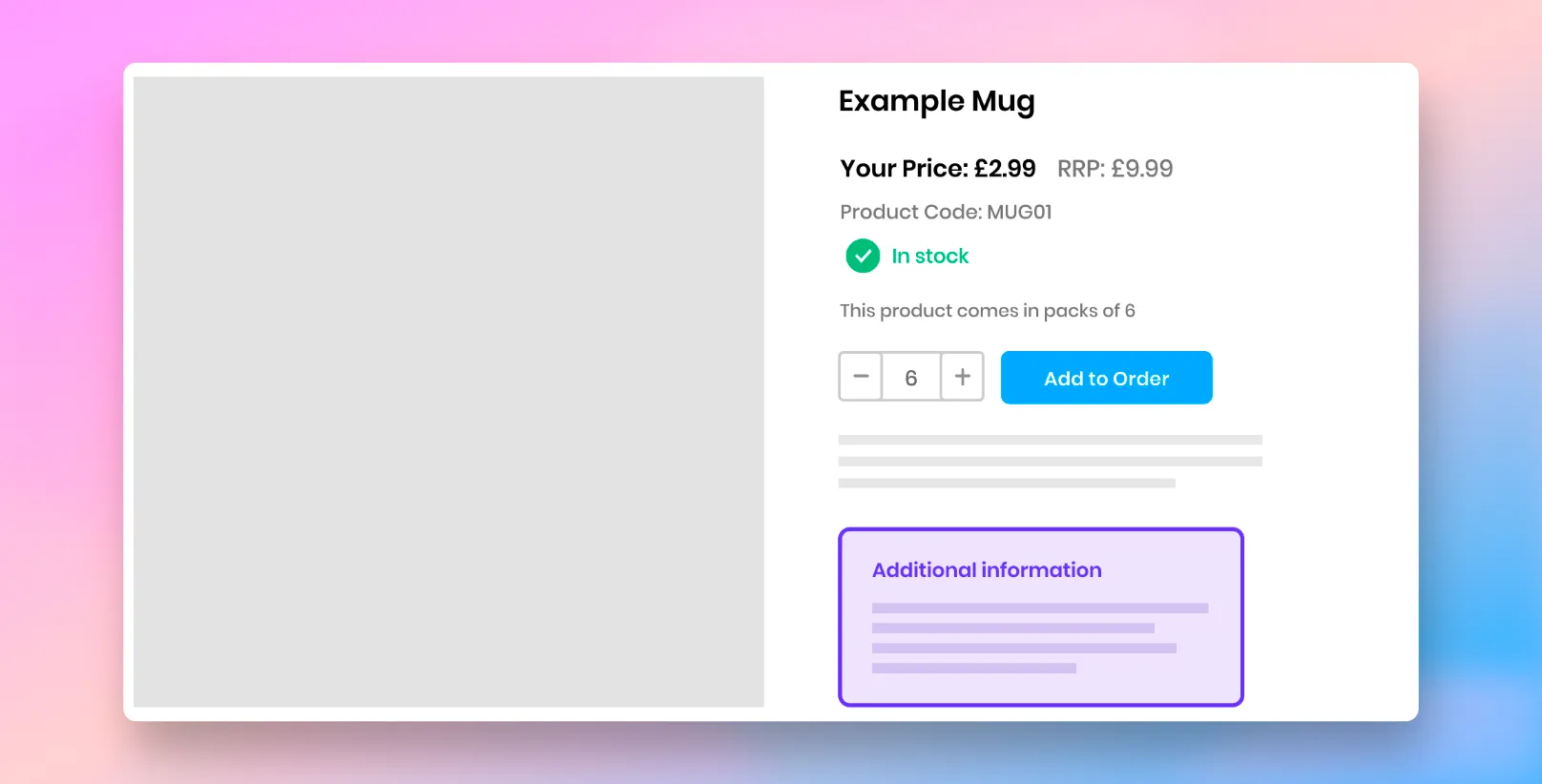Click the Add to Order button
Viewport: 1542px width, 784px height.
pos(1107,378)
